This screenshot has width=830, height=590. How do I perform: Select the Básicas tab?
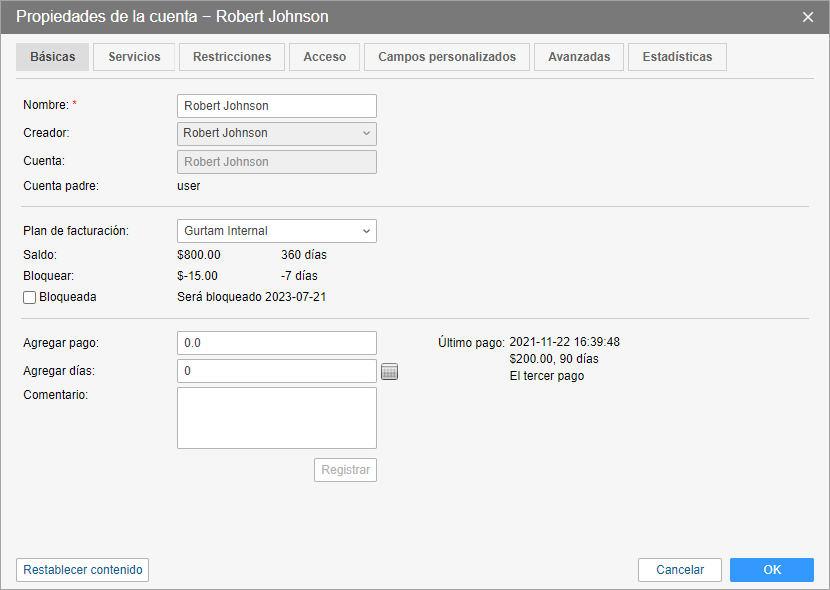point(53,57)
